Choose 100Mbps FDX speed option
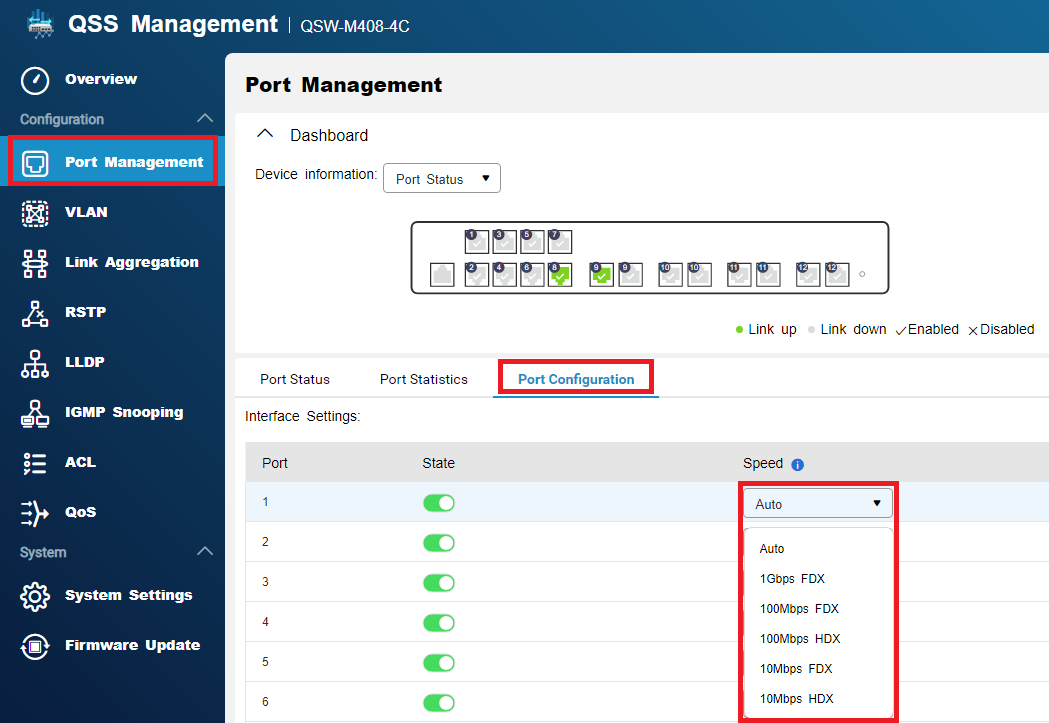 tap(799, 609)
